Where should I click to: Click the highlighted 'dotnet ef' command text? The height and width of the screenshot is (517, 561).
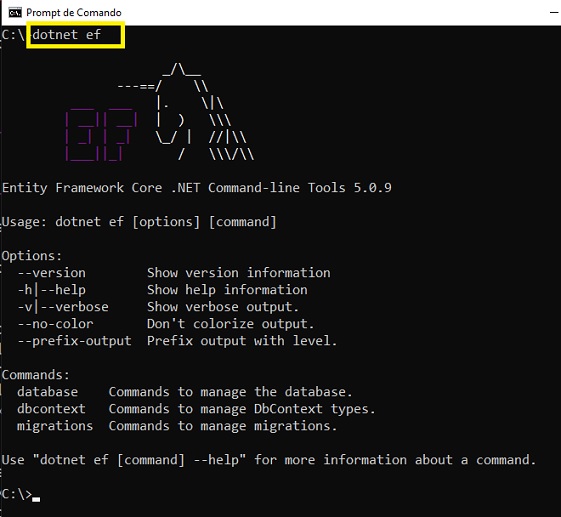(x=67, y=35)
